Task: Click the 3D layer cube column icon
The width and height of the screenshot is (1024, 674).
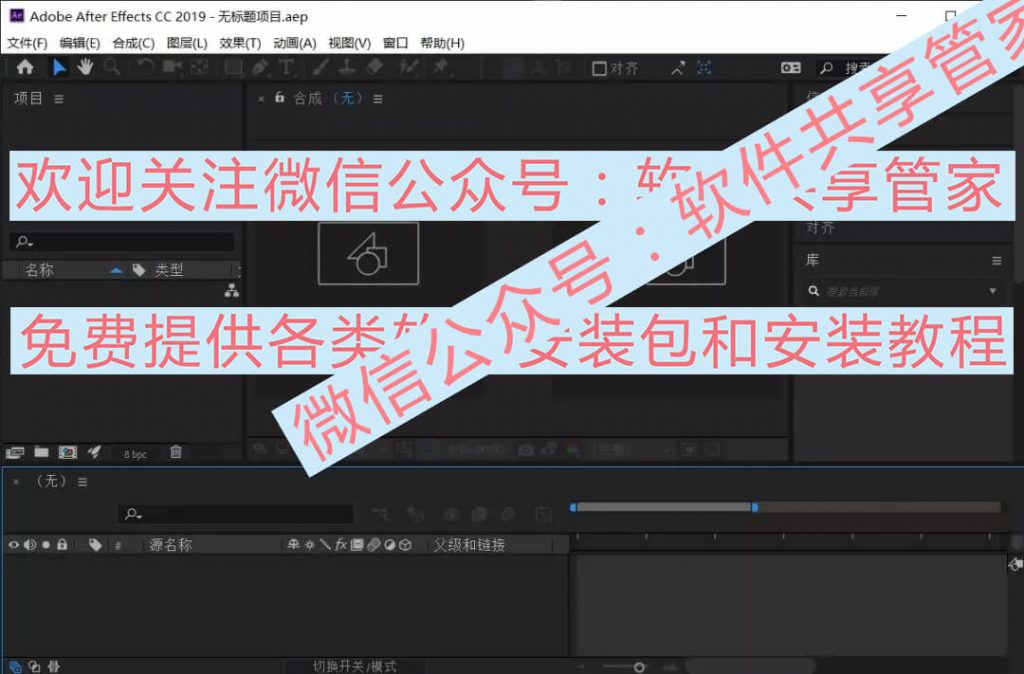Action: pyautogui.click(x=405, y=545)
